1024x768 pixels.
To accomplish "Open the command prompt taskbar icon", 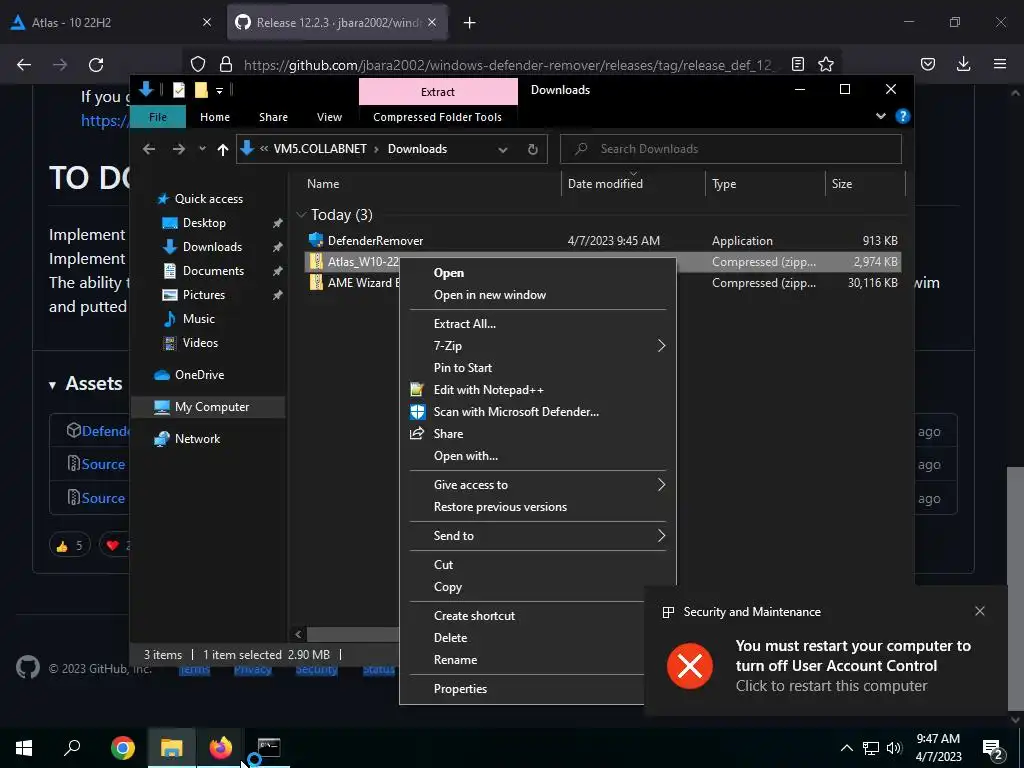I will [x=268, y=747].
